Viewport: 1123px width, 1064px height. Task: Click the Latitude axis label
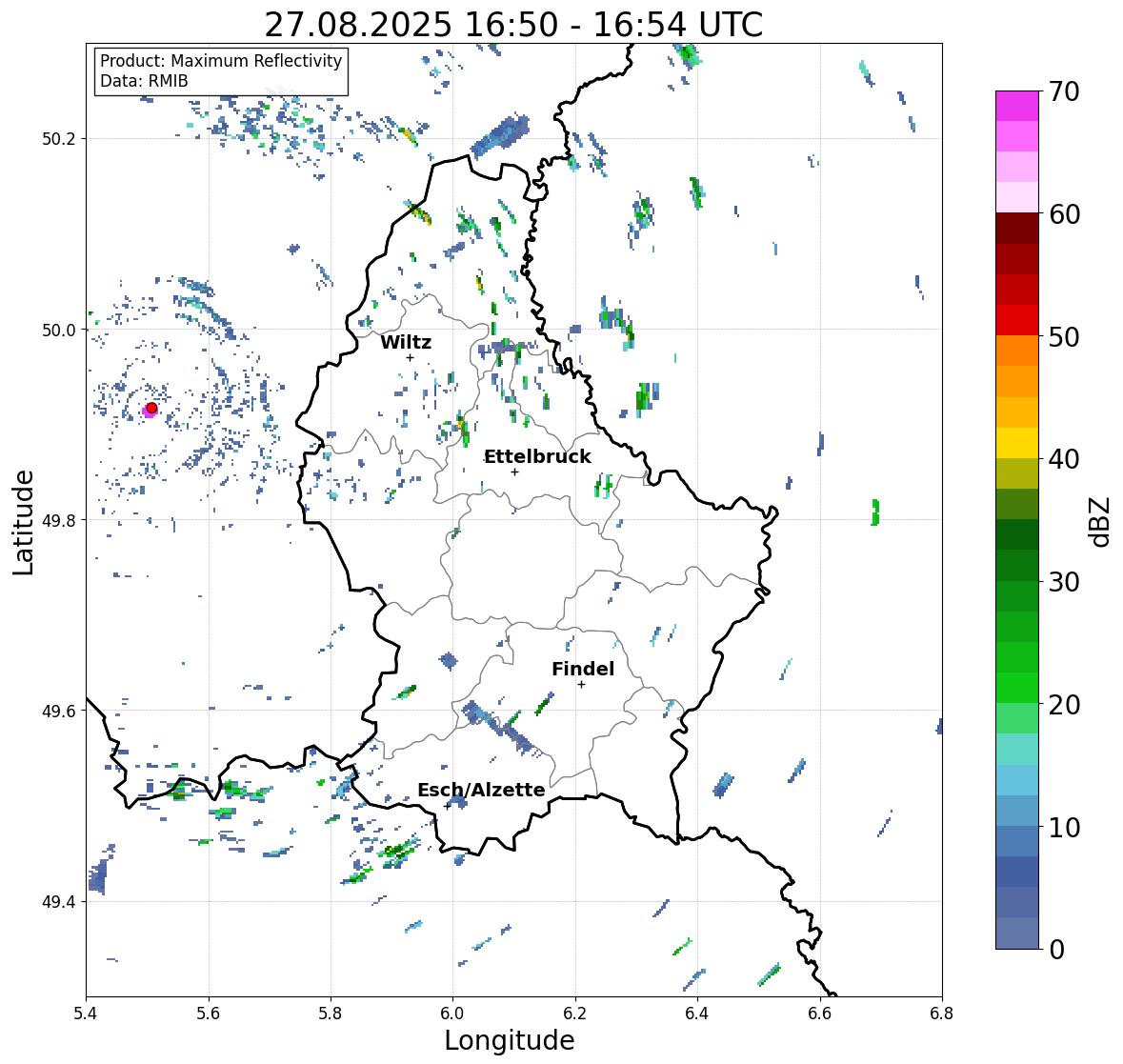point(24,522)
